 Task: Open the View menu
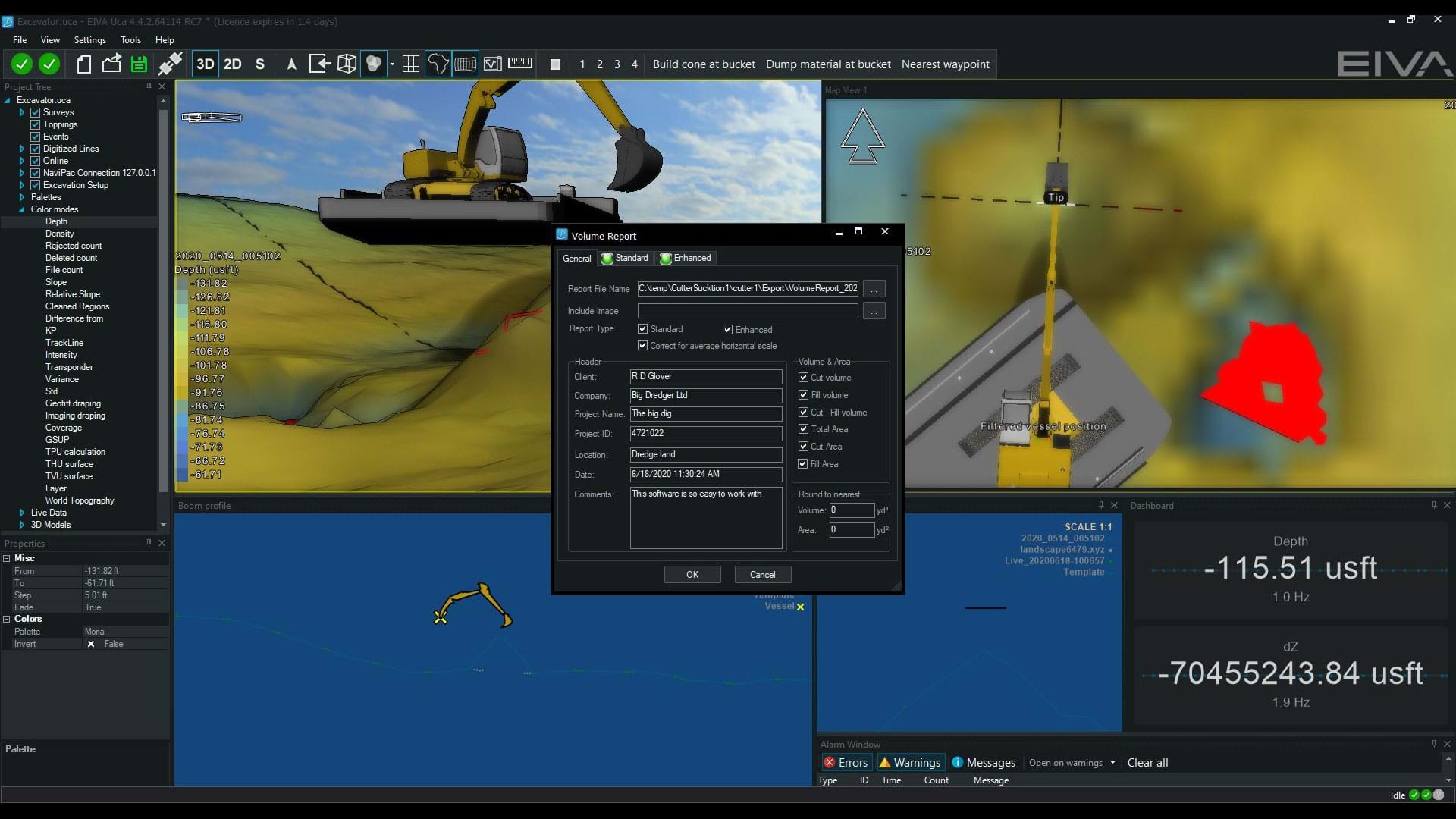[x=50, y=40]
